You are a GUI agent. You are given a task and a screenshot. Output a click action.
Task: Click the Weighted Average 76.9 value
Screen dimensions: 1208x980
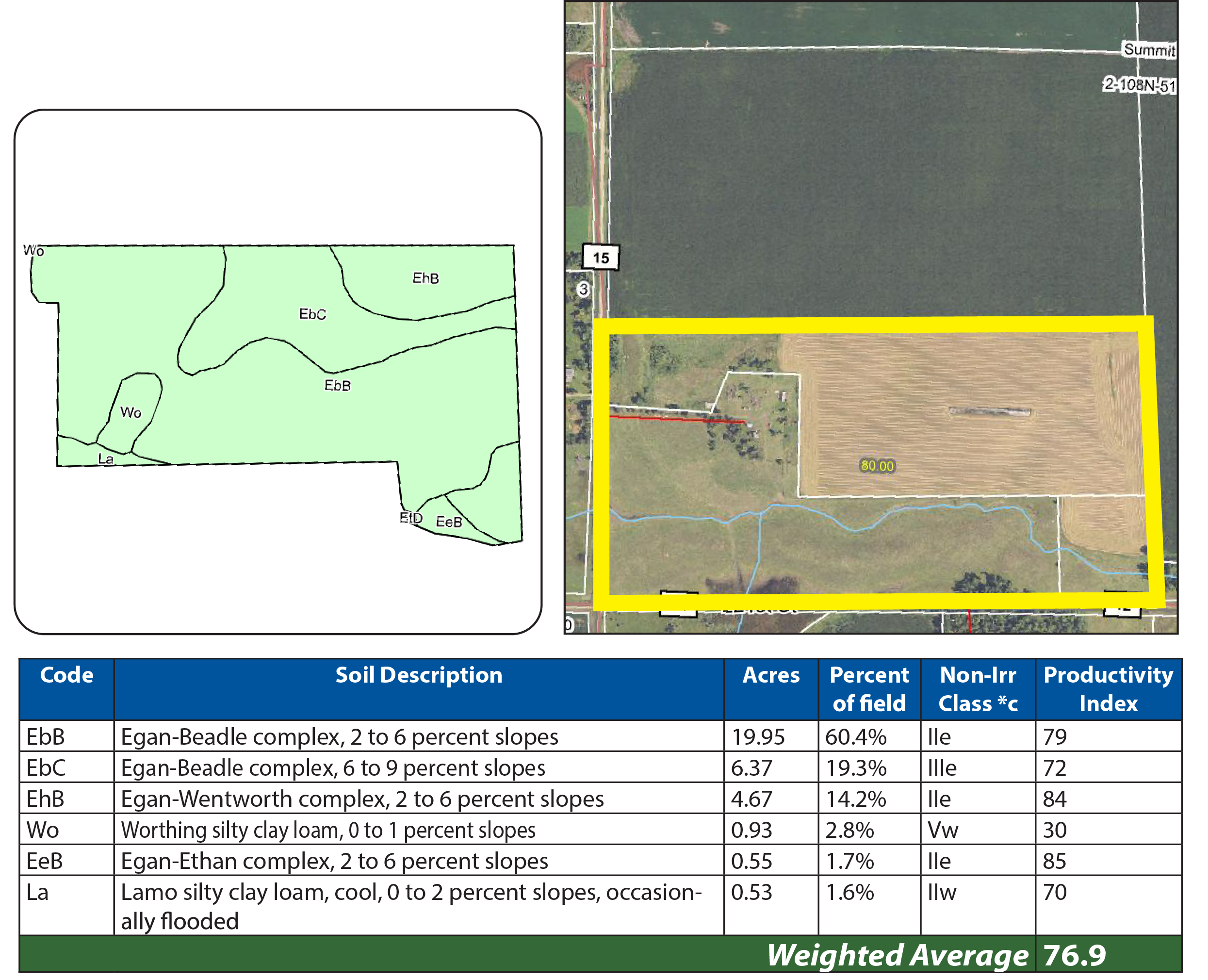click(1074, 955)
